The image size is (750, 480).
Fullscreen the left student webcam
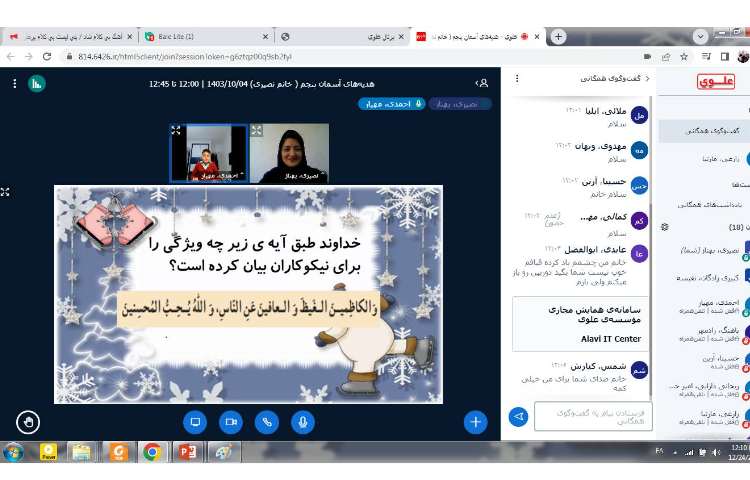pos(176,130)
